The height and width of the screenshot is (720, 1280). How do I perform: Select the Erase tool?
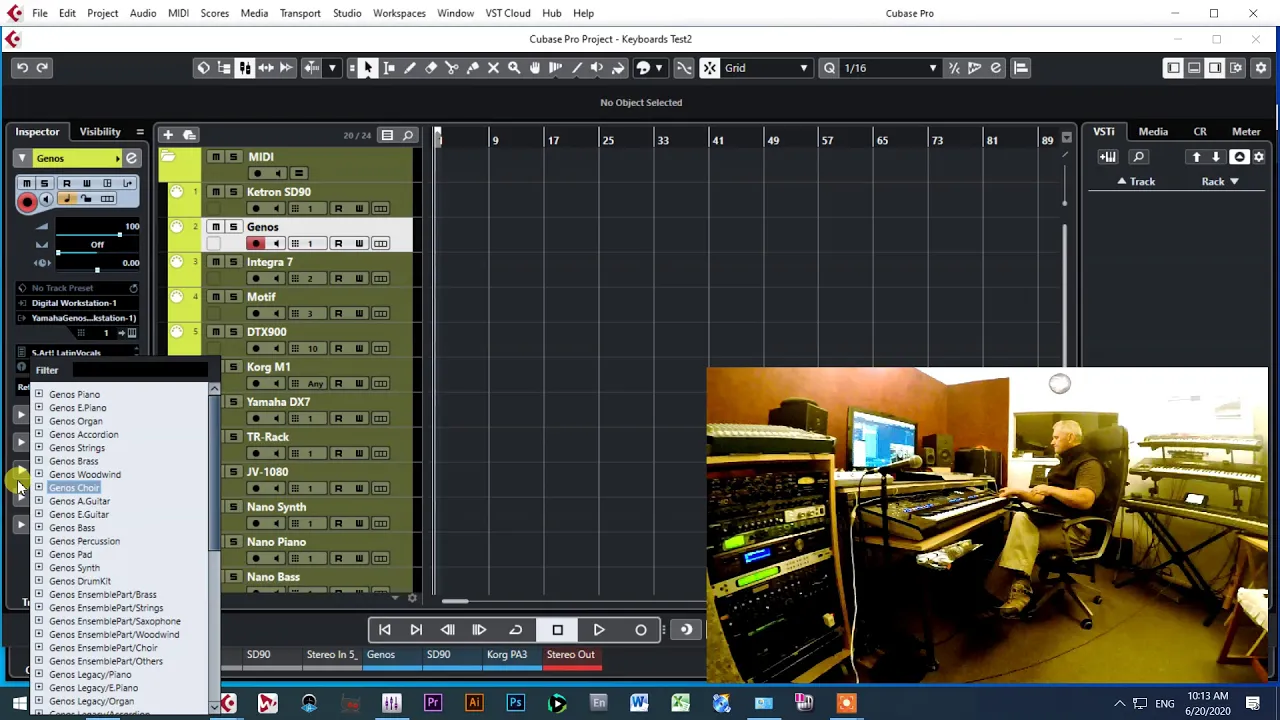[x=430, y=68]
